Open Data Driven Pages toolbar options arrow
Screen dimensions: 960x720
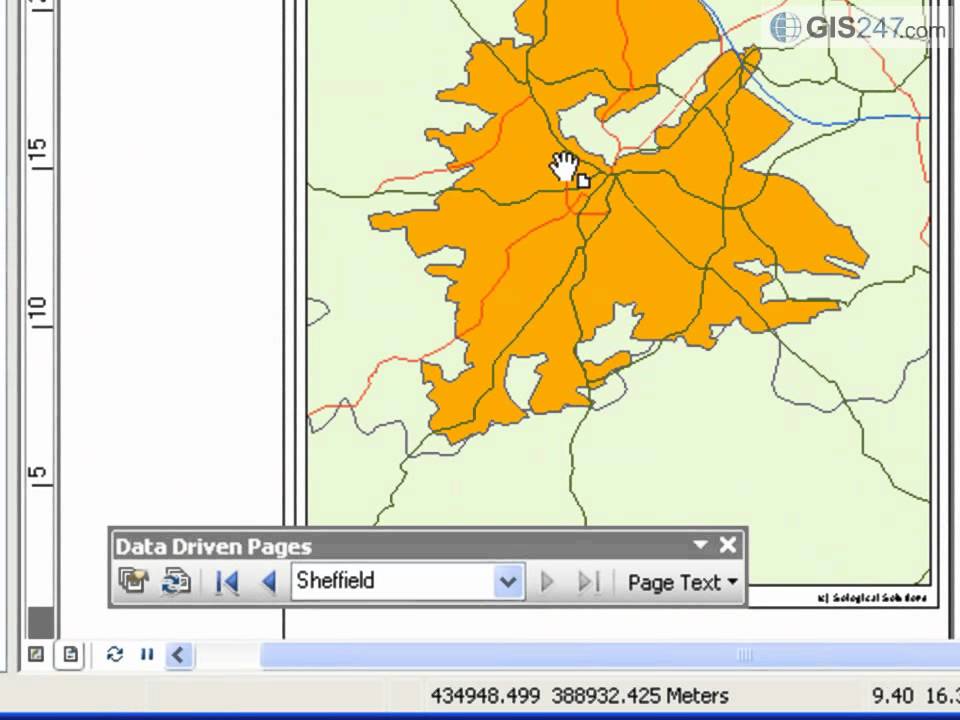pos(700,544)
